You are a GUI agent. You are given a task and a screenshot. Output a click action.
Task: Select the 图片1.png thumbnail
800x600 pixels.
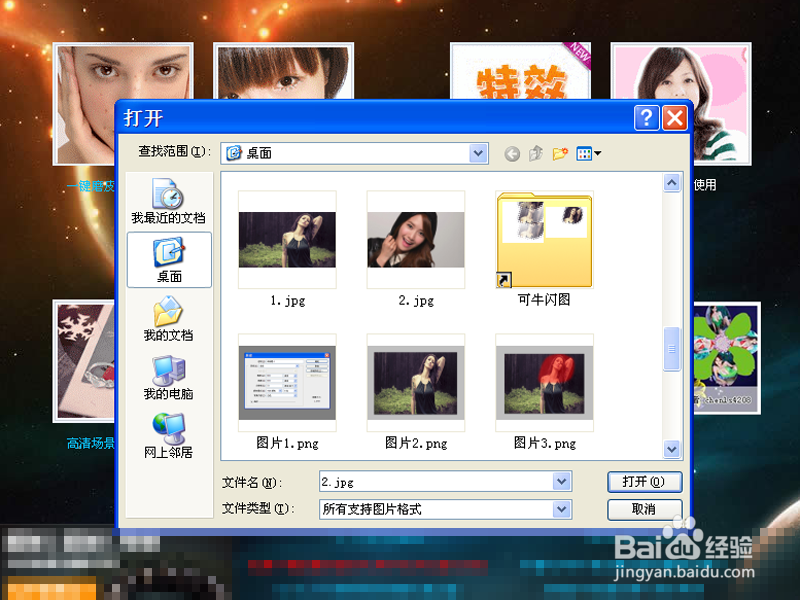(287, 383)
